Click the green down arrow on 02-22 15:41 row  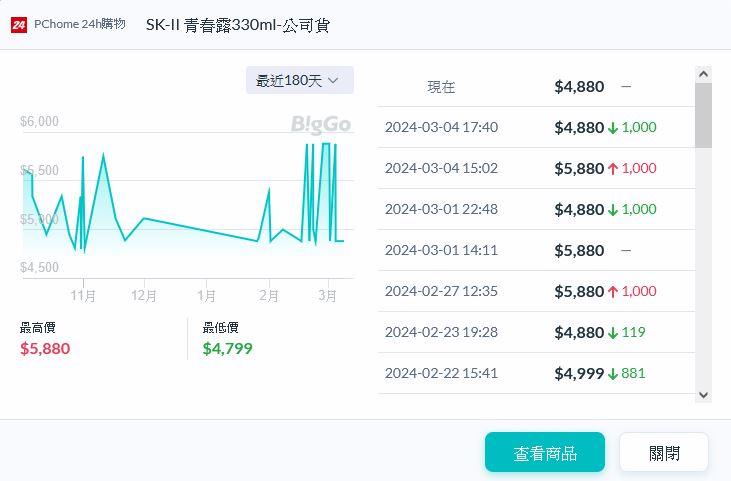click(x=613, y=374)
